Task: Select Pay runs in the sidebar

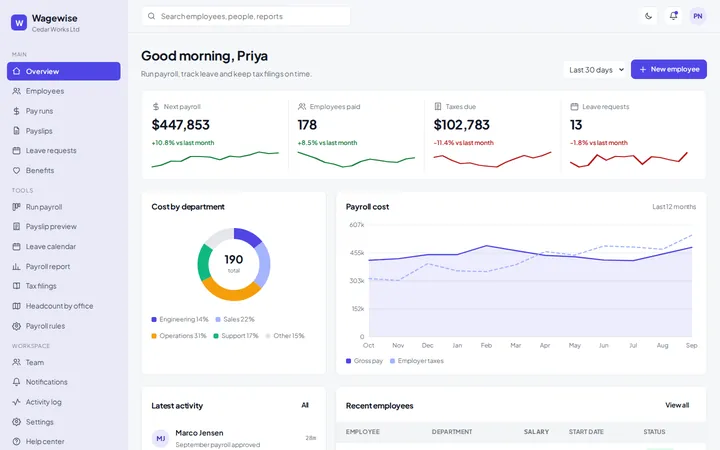Action: 64,111
